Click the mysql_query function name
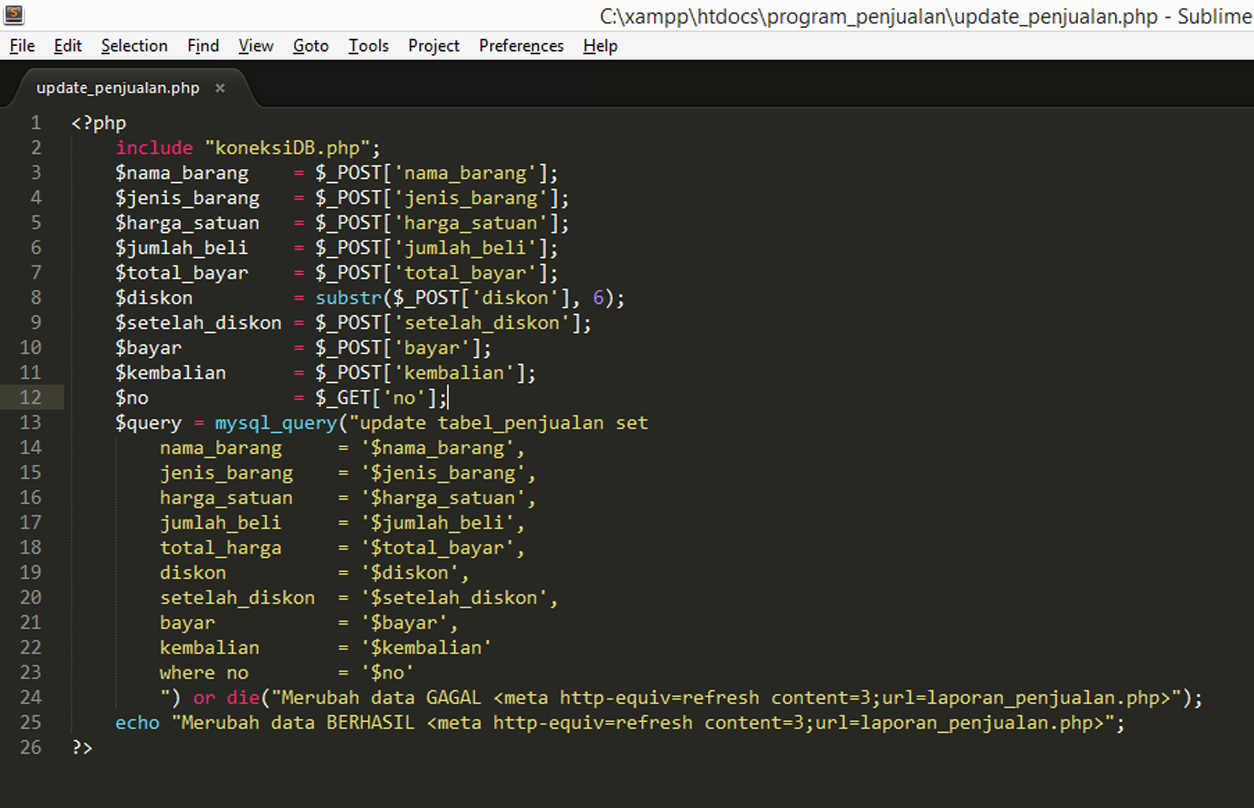This screenshot has height=808, width=1254. (x=276, y=423)
